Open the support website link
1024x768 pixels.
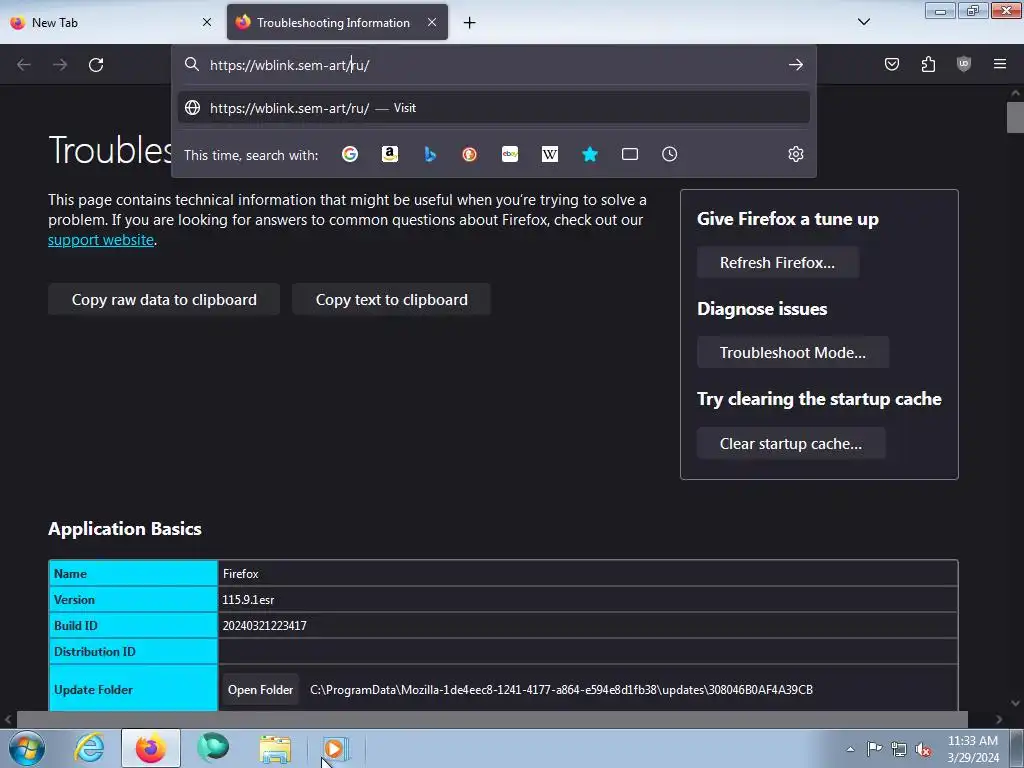(101, 240)
